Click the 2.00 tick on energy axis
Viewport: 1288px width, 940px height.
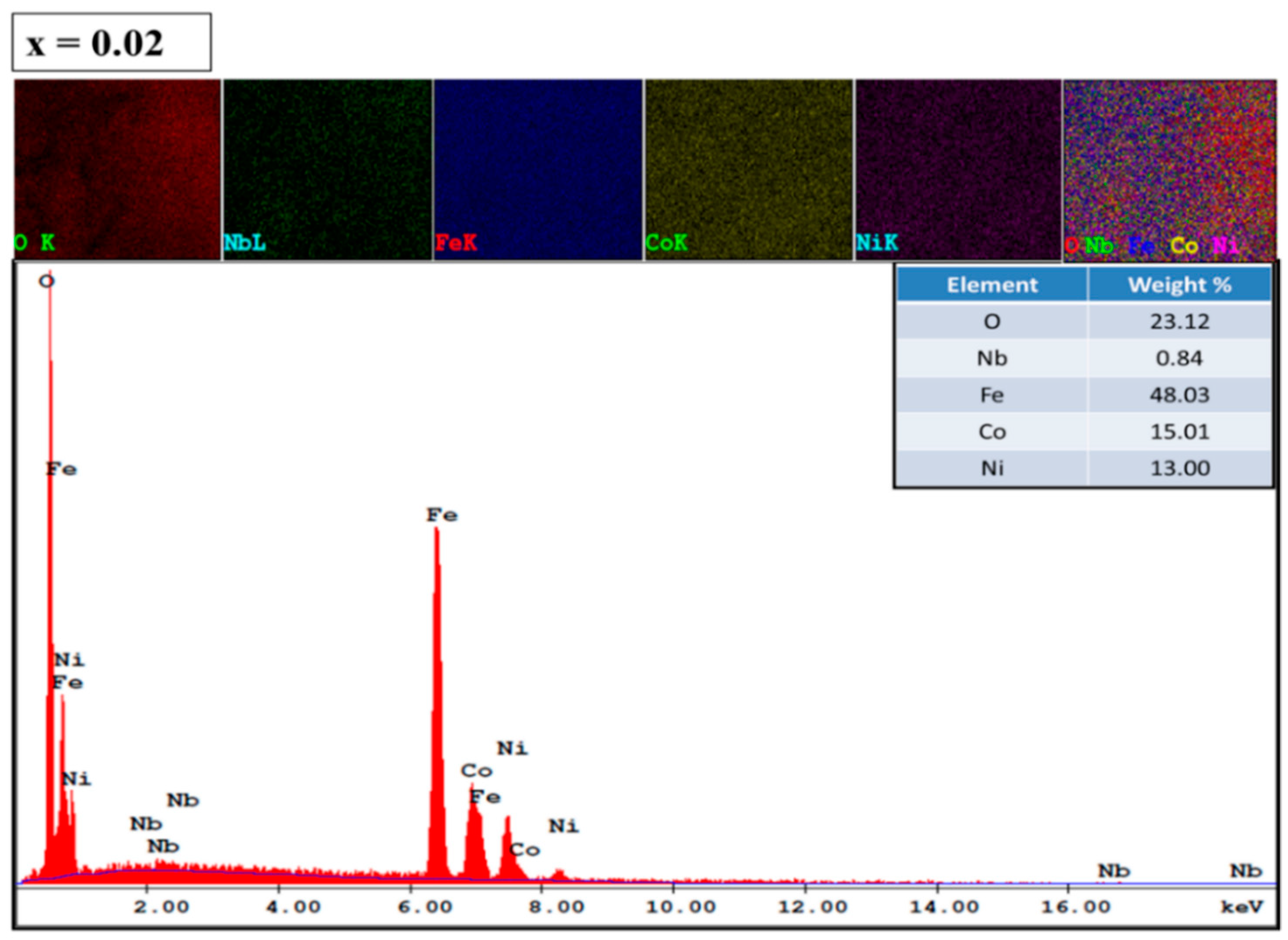tap(161, 907)
